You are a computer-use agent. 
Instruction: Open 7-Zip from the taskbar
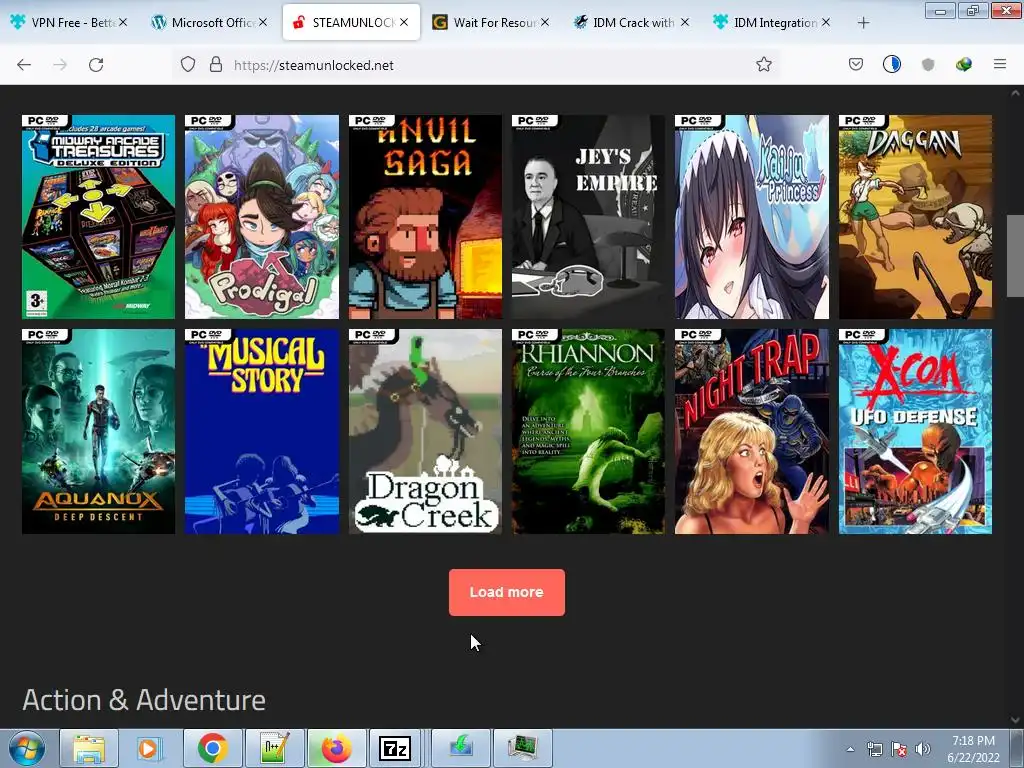pos(395,748)
